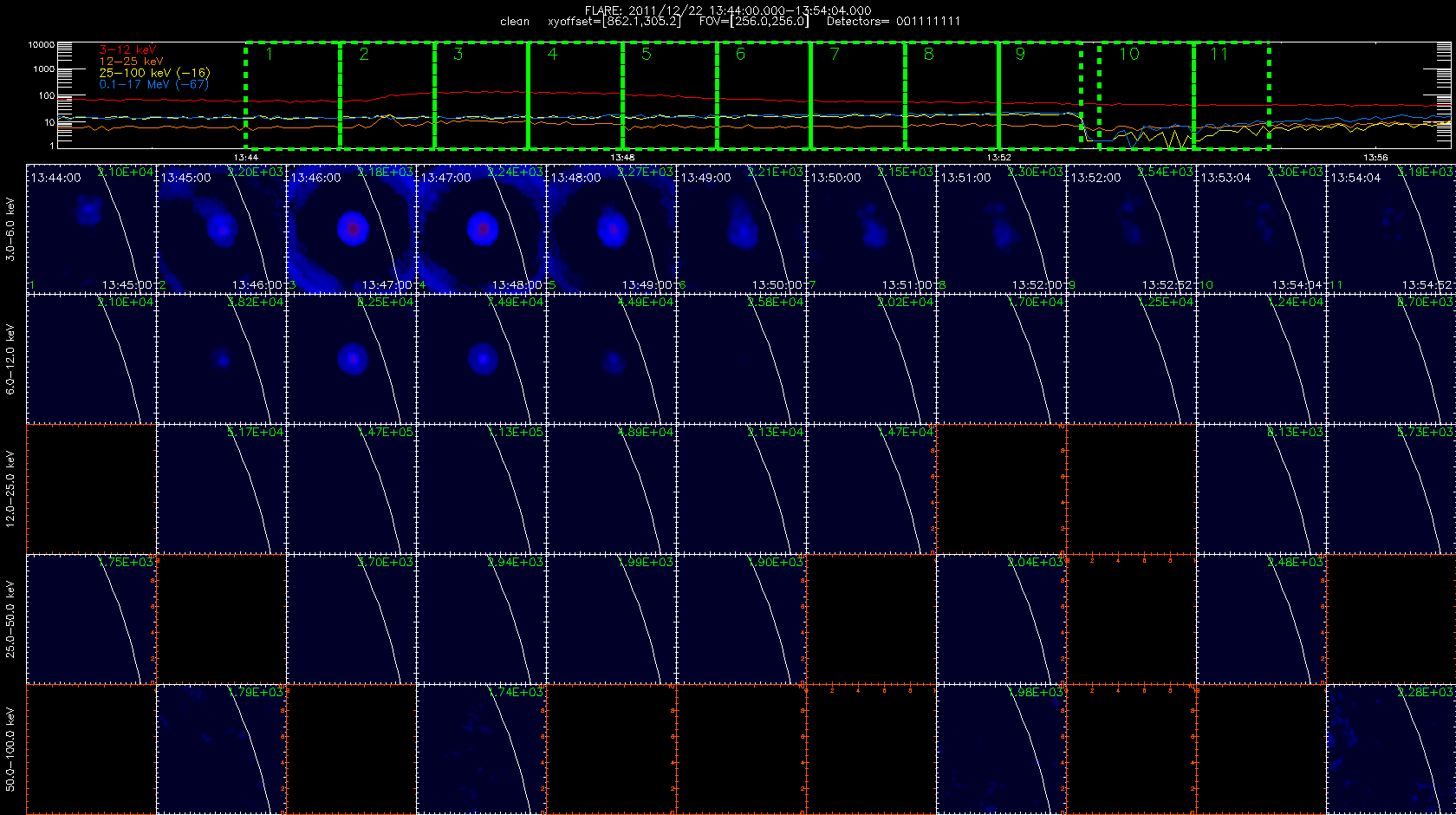
Task: Click the yellow 25-100 keV (-16) legend entry
Action: click(154, 73)
